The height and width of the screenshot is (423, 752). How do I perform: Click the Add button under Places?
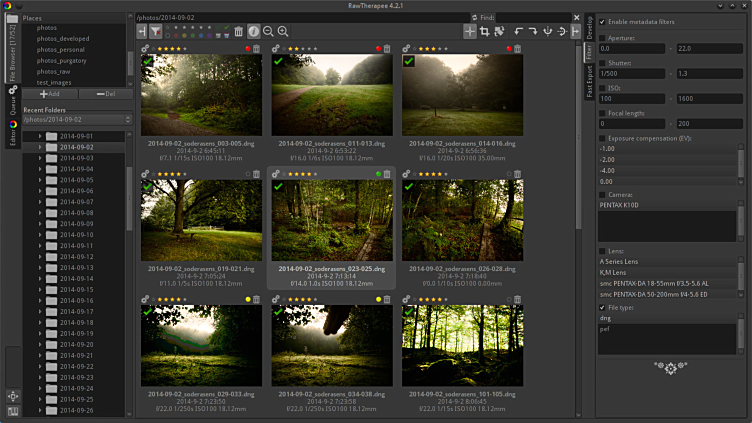[x=50, y=93]
